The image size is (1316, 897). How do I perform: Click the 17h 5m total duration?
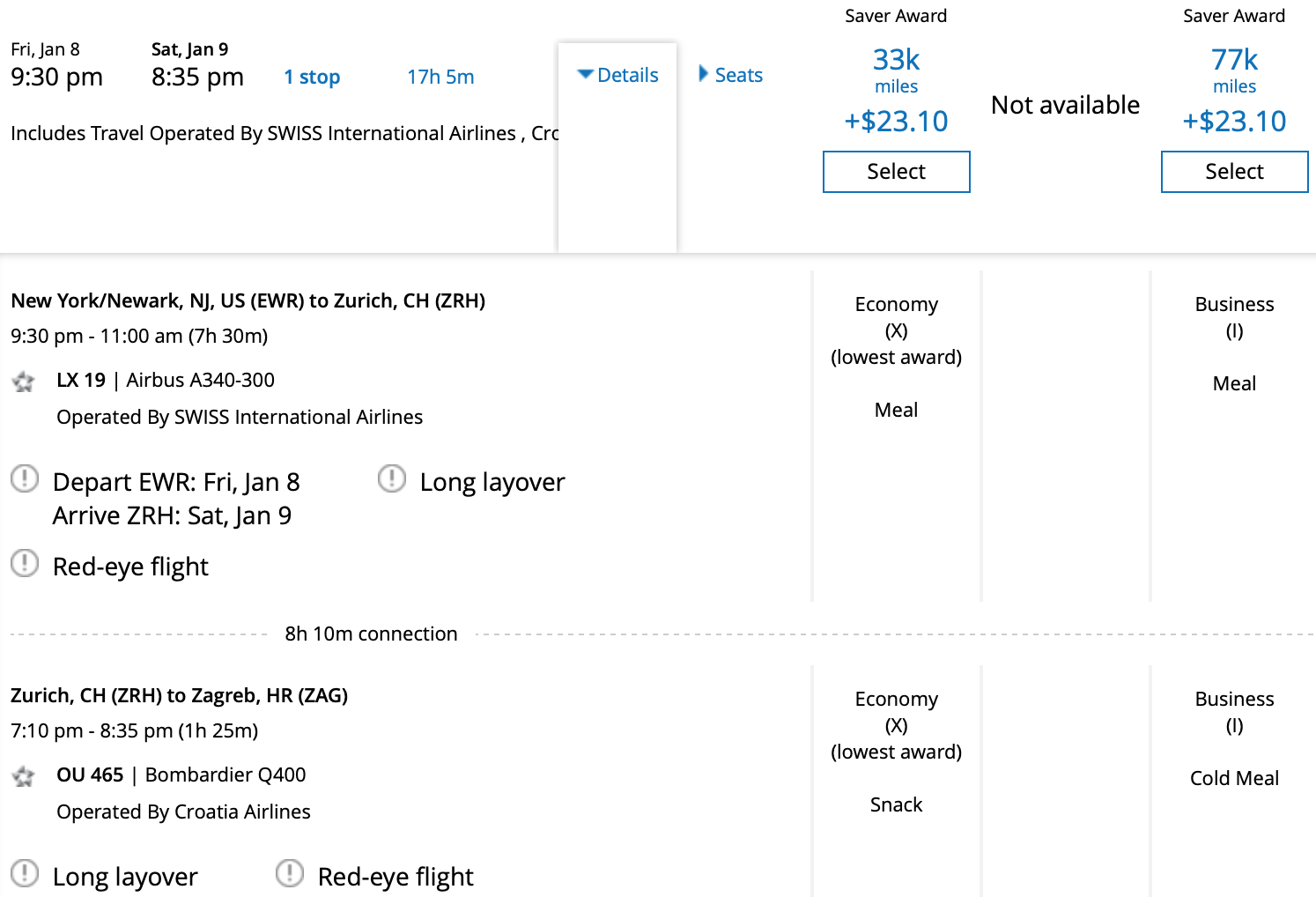(x=440, y=78)
